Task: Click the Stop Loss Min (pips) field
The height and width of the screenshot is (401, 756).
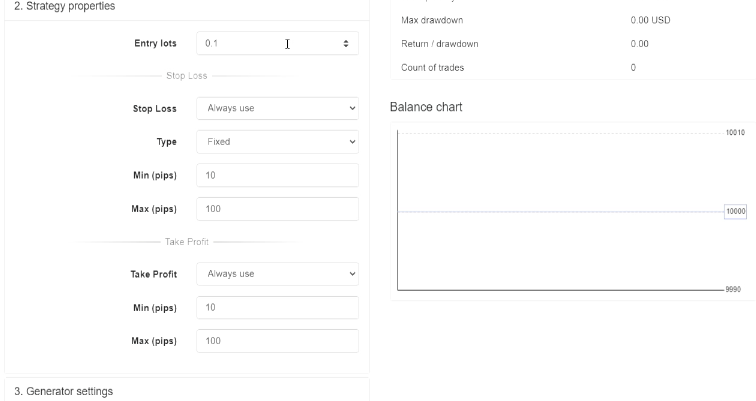Action: 277,175
